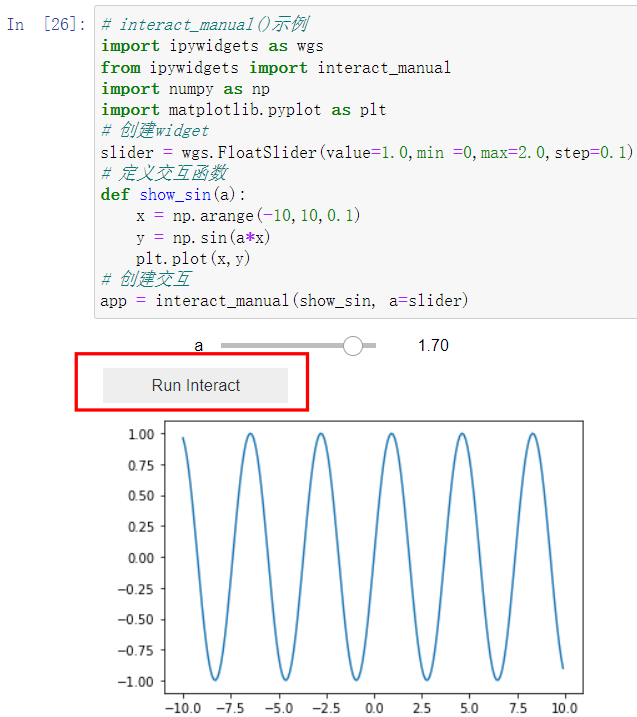Click the "x = np.arange(-10,10,0.1)" line
This screenshot has height=717, width=637.
[248, 216]
